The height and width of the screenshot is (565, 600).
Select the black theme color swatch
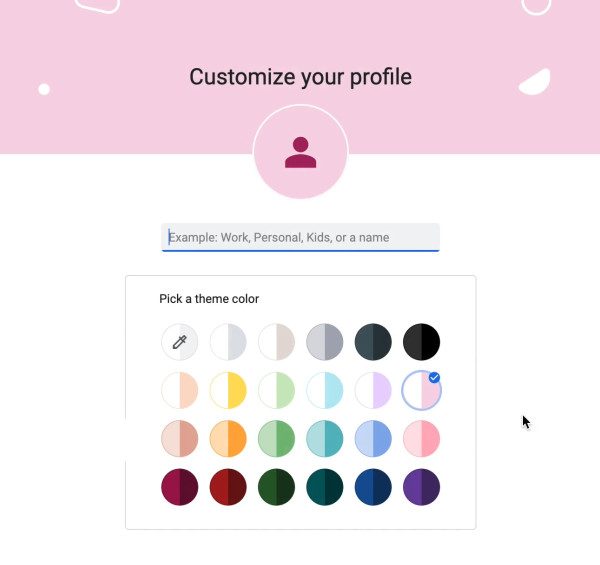pyautogui.click(x=421, y=342)
